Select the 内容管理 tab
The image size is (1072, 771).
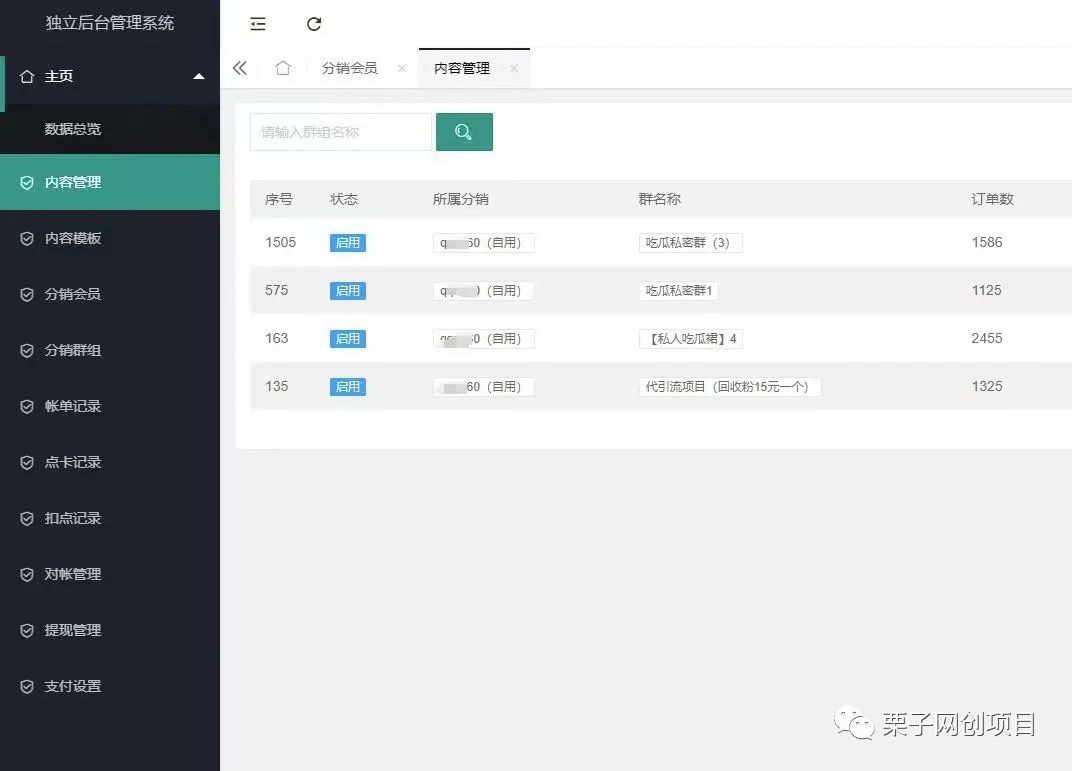pyautogui.click(x=462, y=67)
